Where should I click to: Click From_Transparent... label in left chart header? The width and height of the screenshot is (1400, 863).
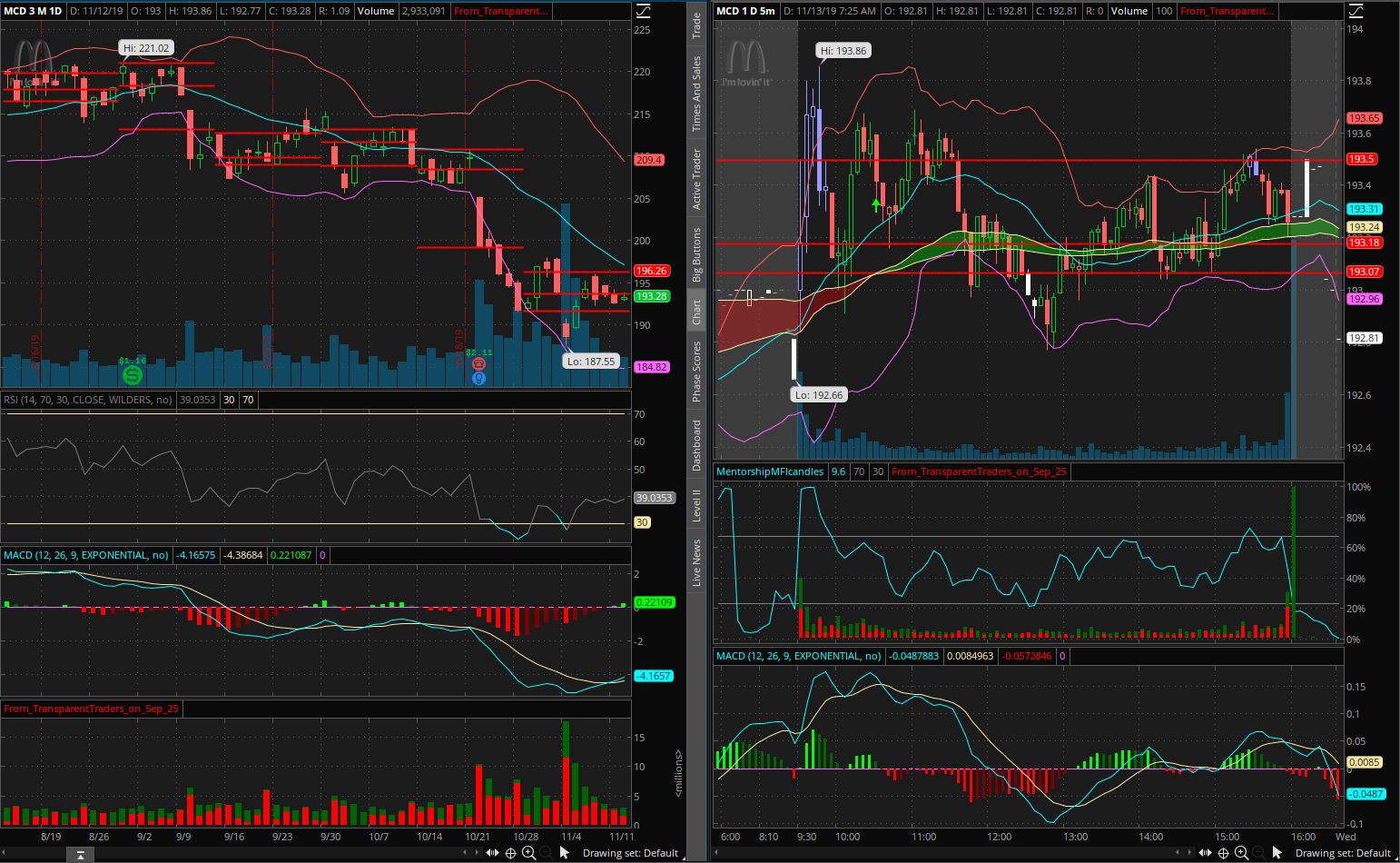[x=501, y=11]
